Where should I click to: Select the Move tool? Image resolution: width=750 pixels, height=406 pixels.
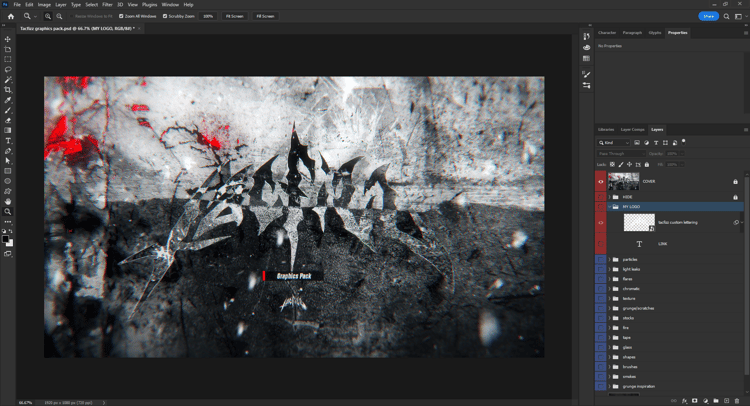click(8, 39)
